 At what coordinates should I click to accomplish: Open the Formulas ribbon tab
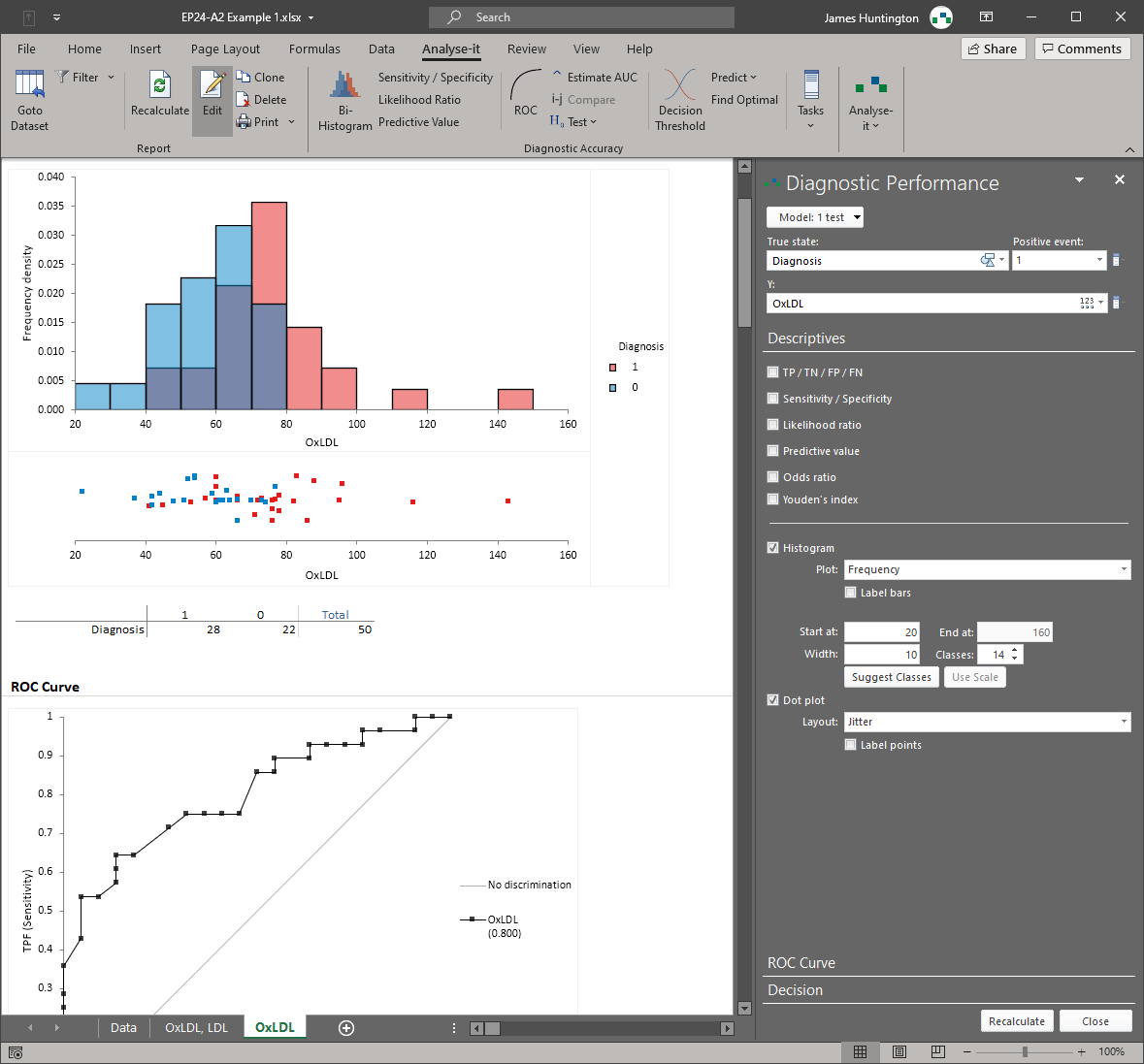tap(314, 48)
